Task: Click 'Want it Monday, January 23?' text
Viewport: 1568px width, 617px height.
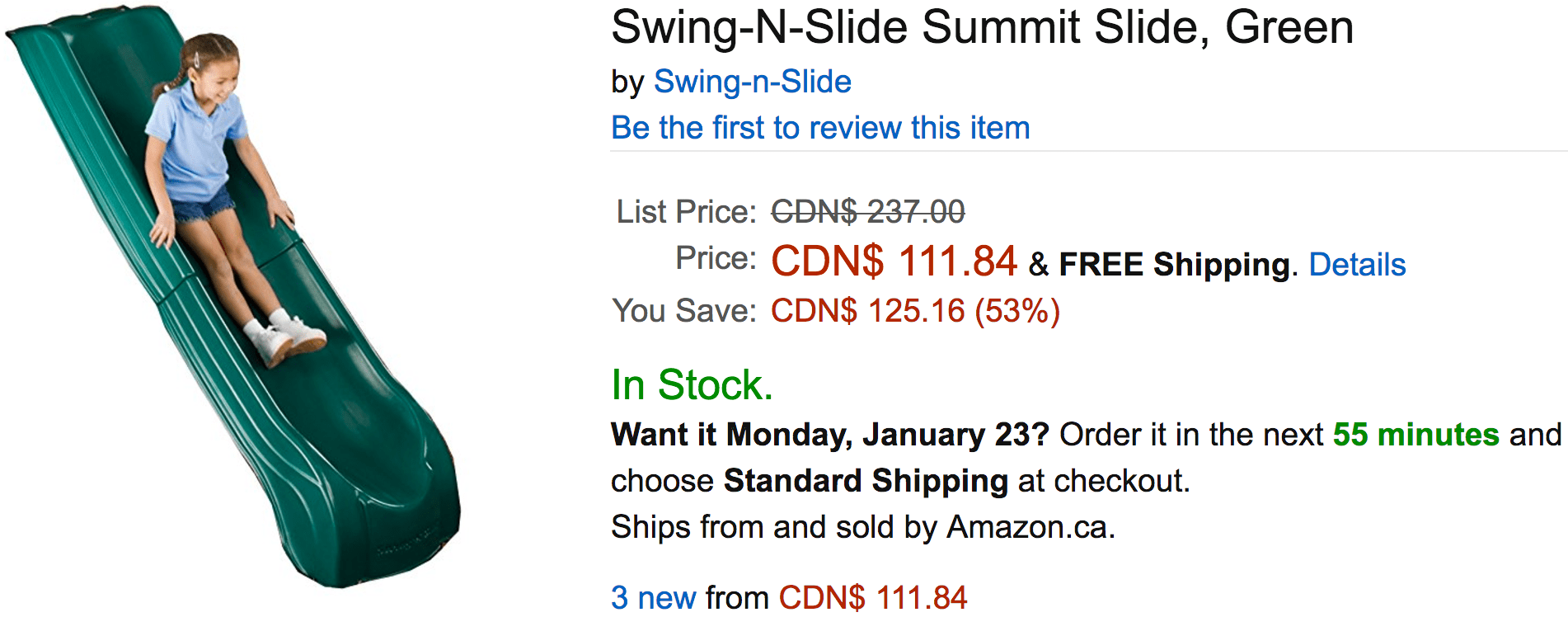Action: click(830, 435)
